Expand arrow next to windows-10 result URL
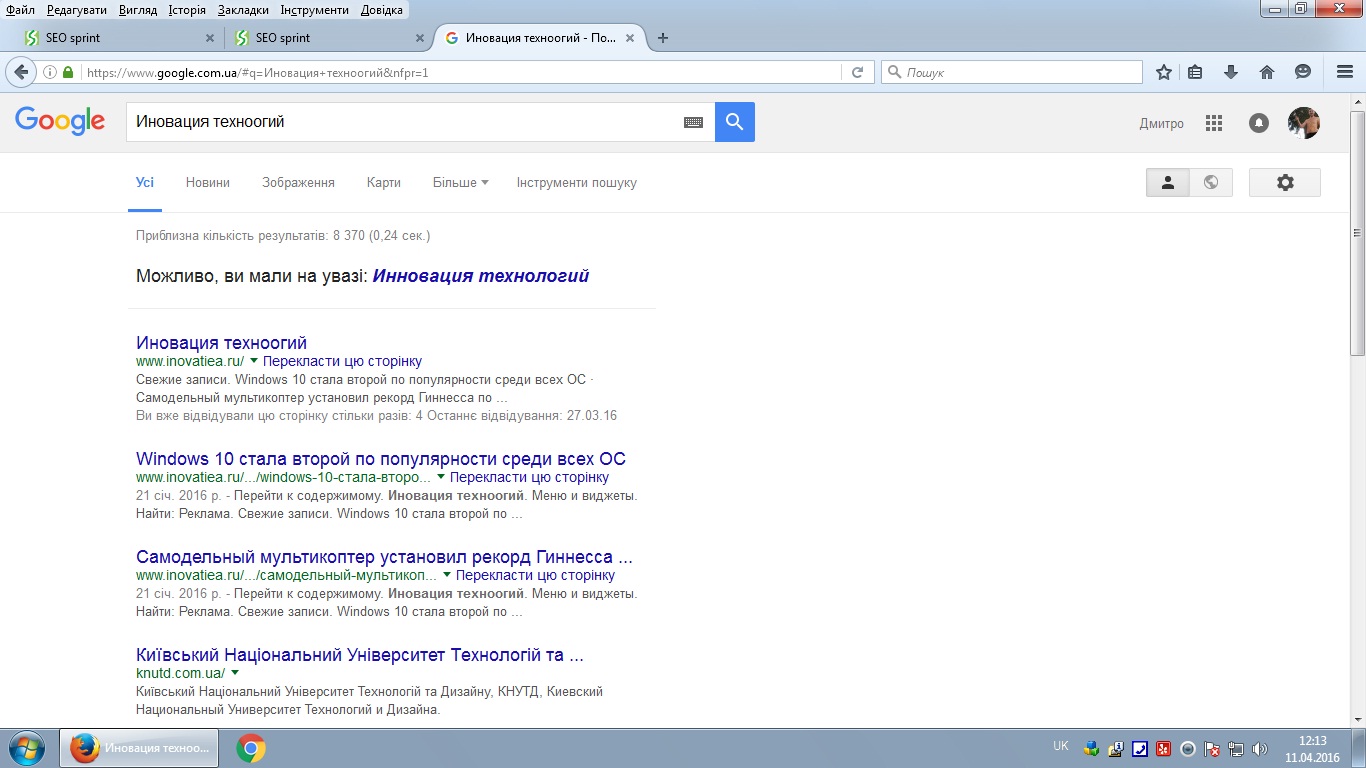Image resolution: width=1366 pixels, height=768 pixels. (441, 477)
